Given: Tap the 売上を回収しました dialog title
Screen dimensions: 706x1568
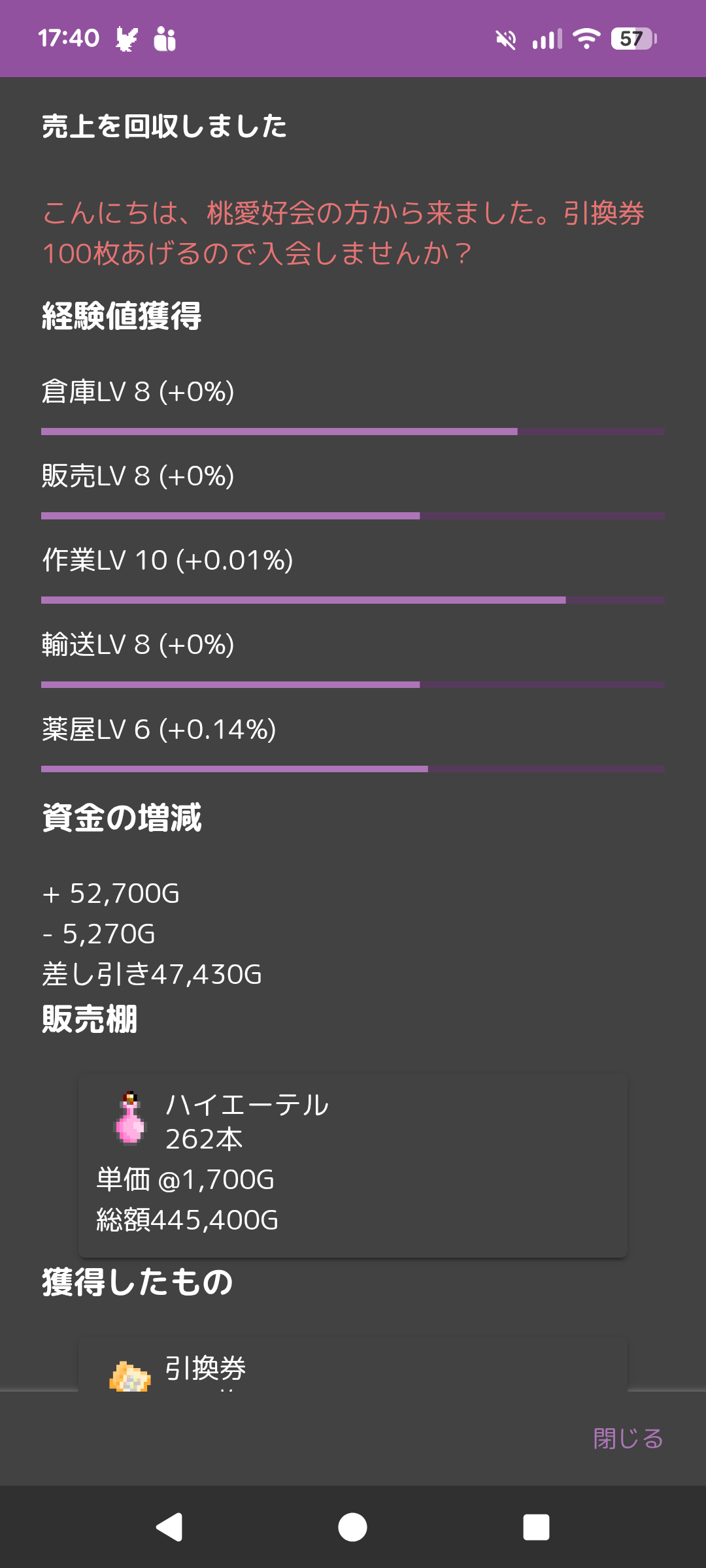Looking at the screenshot, I should tap(165, 126).
